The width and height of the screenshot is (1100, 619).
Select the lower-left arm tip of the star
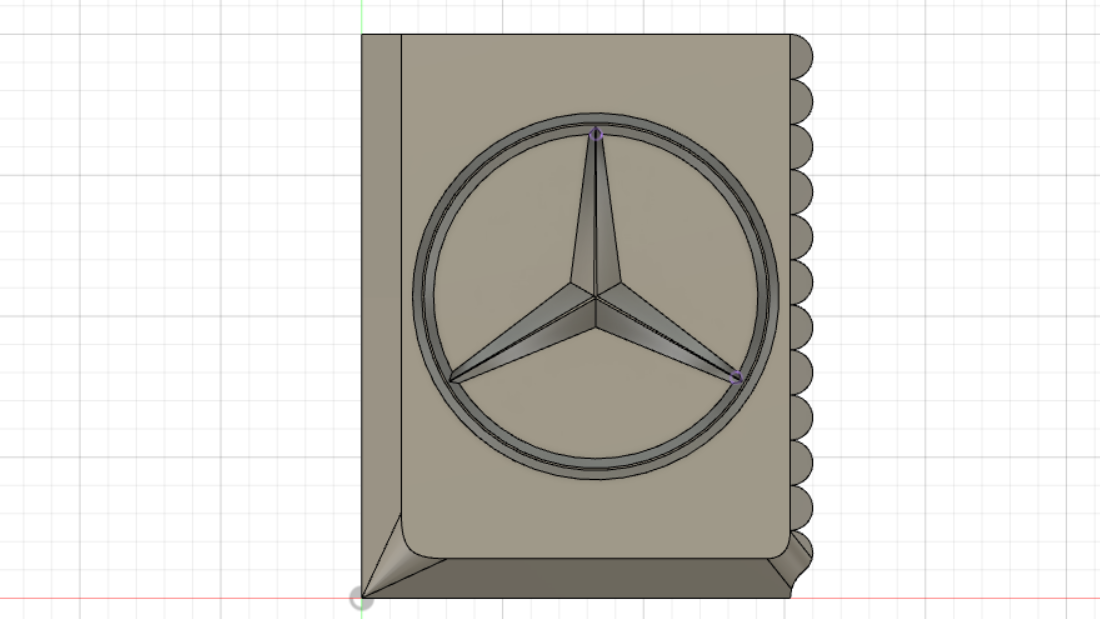coord(455,379)
